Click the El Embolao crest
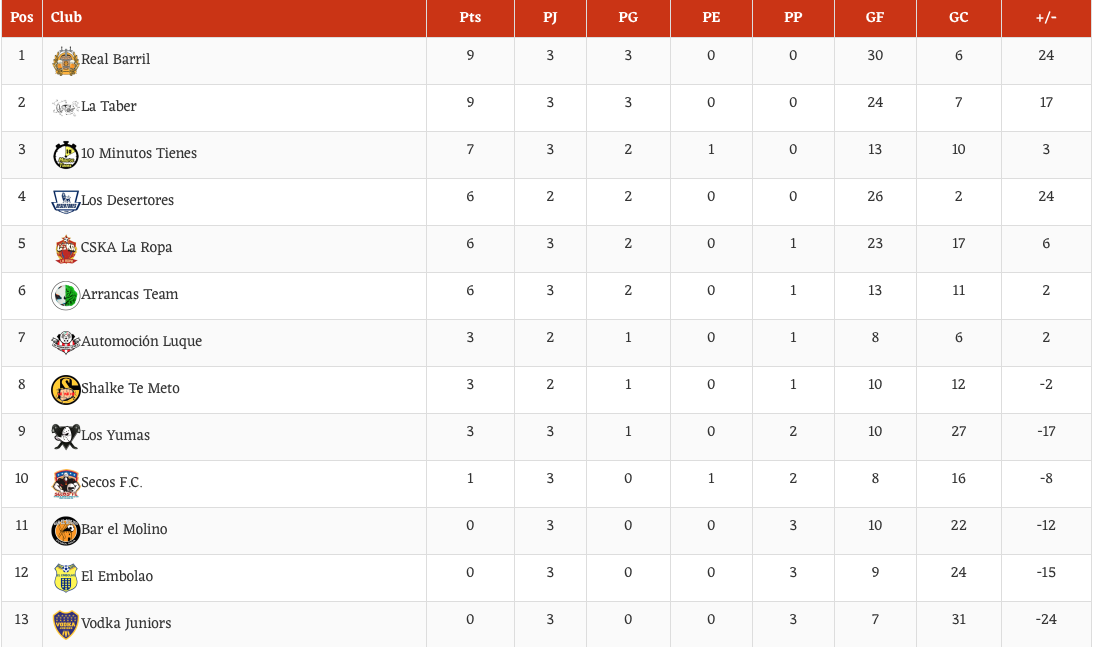The image size is (1093, 647). pos(66,577)
